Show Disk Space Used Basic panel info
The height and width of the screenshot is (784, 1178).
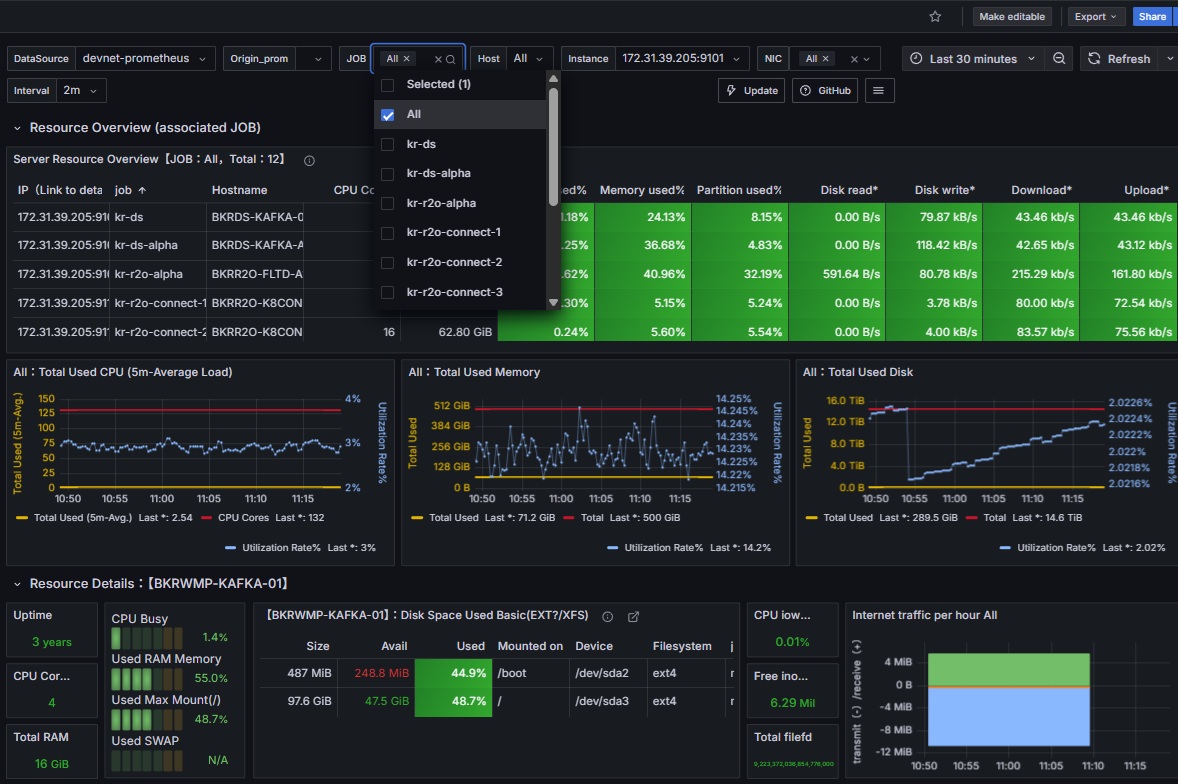608,617
